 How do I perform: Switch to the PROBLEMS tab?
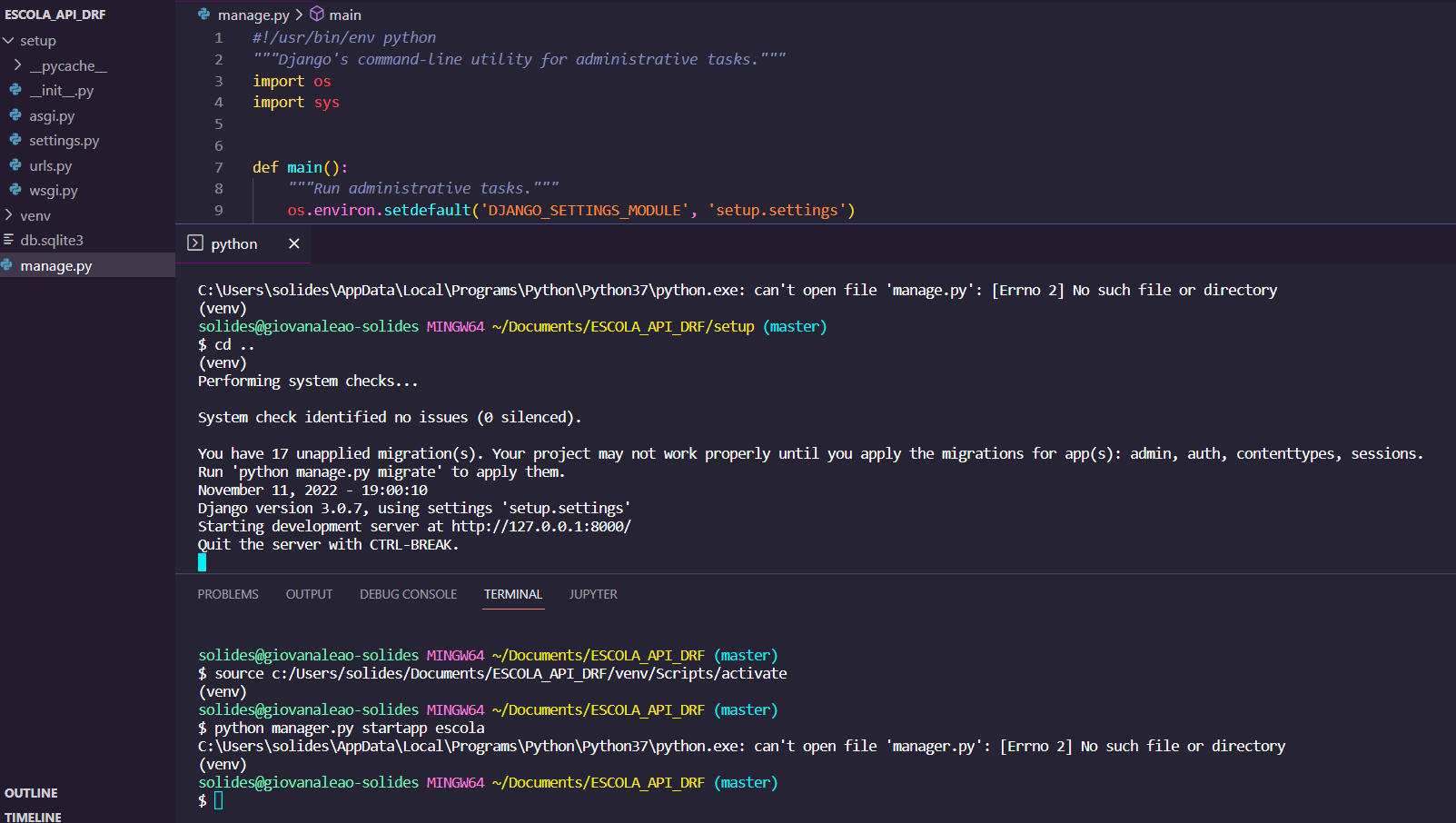pyautogui.click(x=227, y=593)
